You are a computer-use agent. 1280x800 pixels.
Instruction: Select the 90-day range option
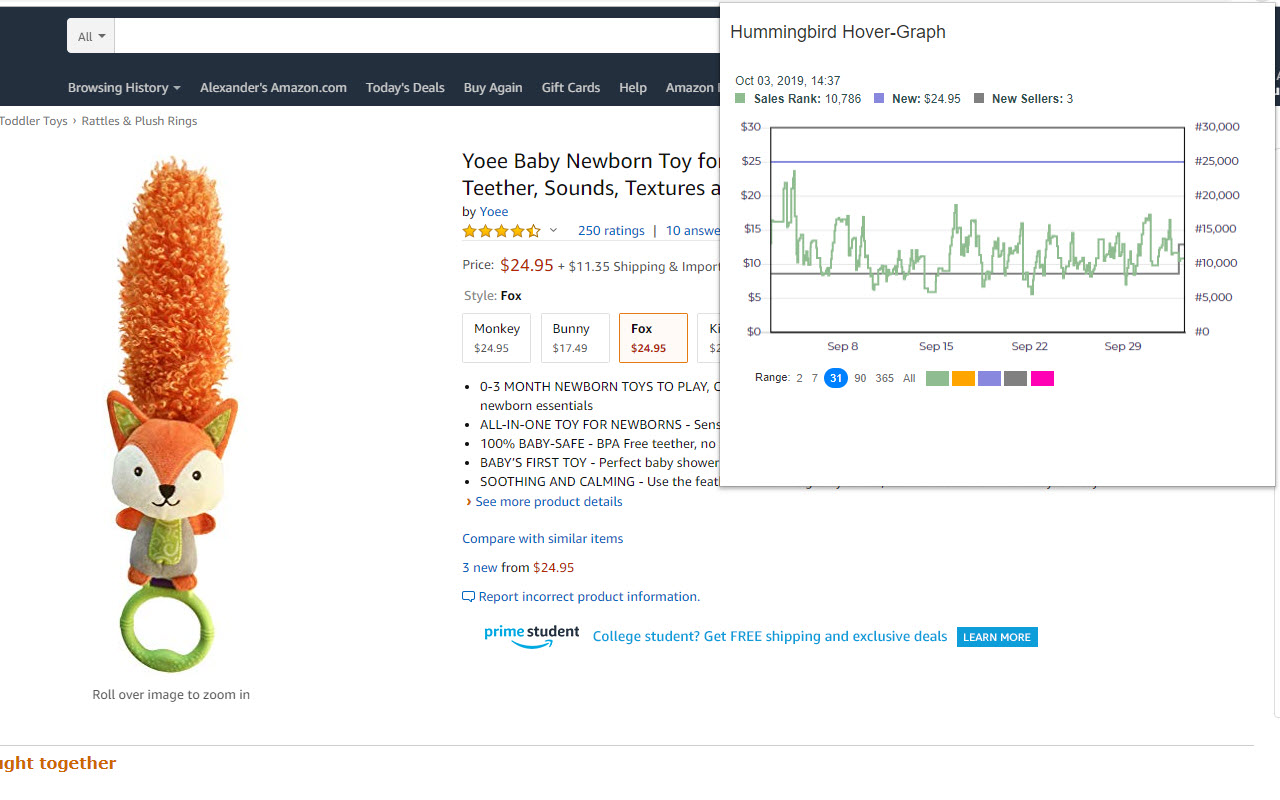[x=860, y=378]
